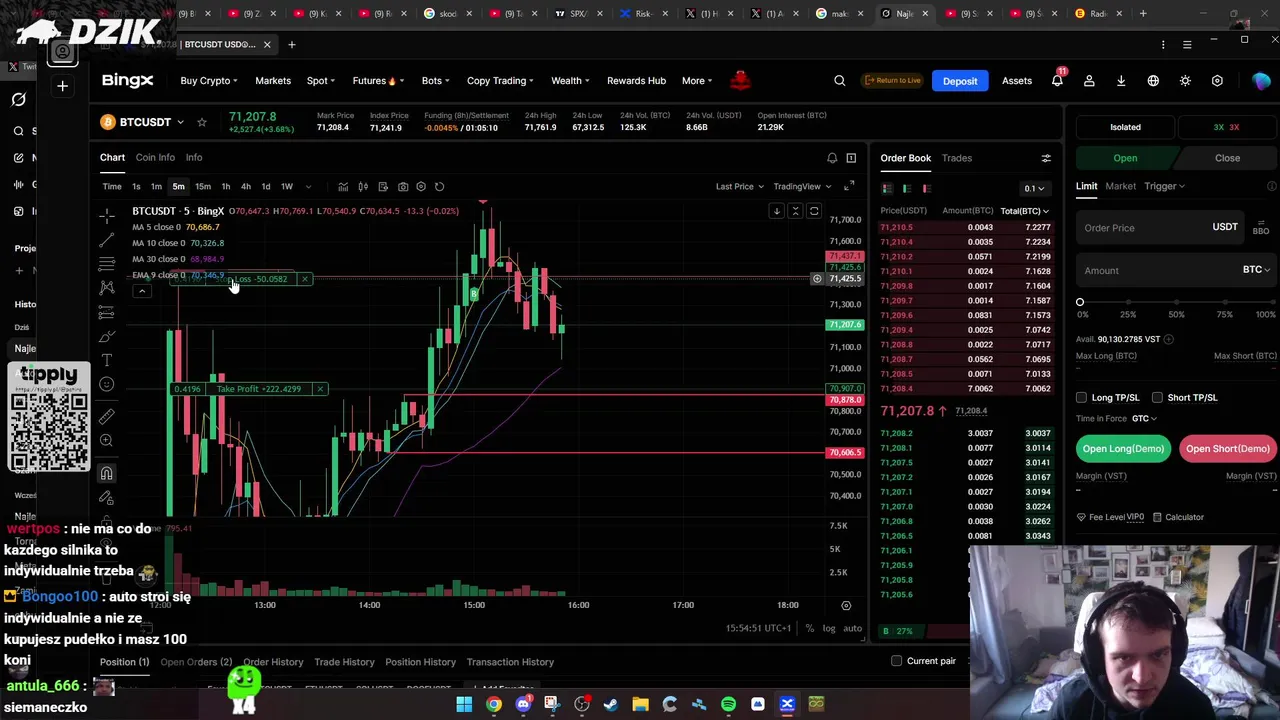Open chart axis settings gear at bottom

point(846,605)
